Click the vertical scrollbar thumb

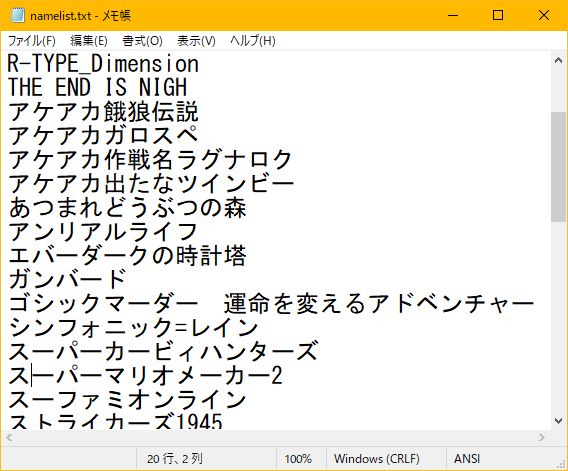pos(559,167)
